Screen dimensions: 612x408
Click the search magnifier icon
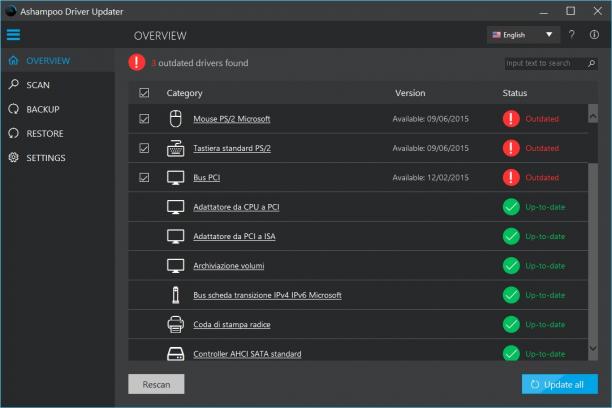tap(592, 63)
